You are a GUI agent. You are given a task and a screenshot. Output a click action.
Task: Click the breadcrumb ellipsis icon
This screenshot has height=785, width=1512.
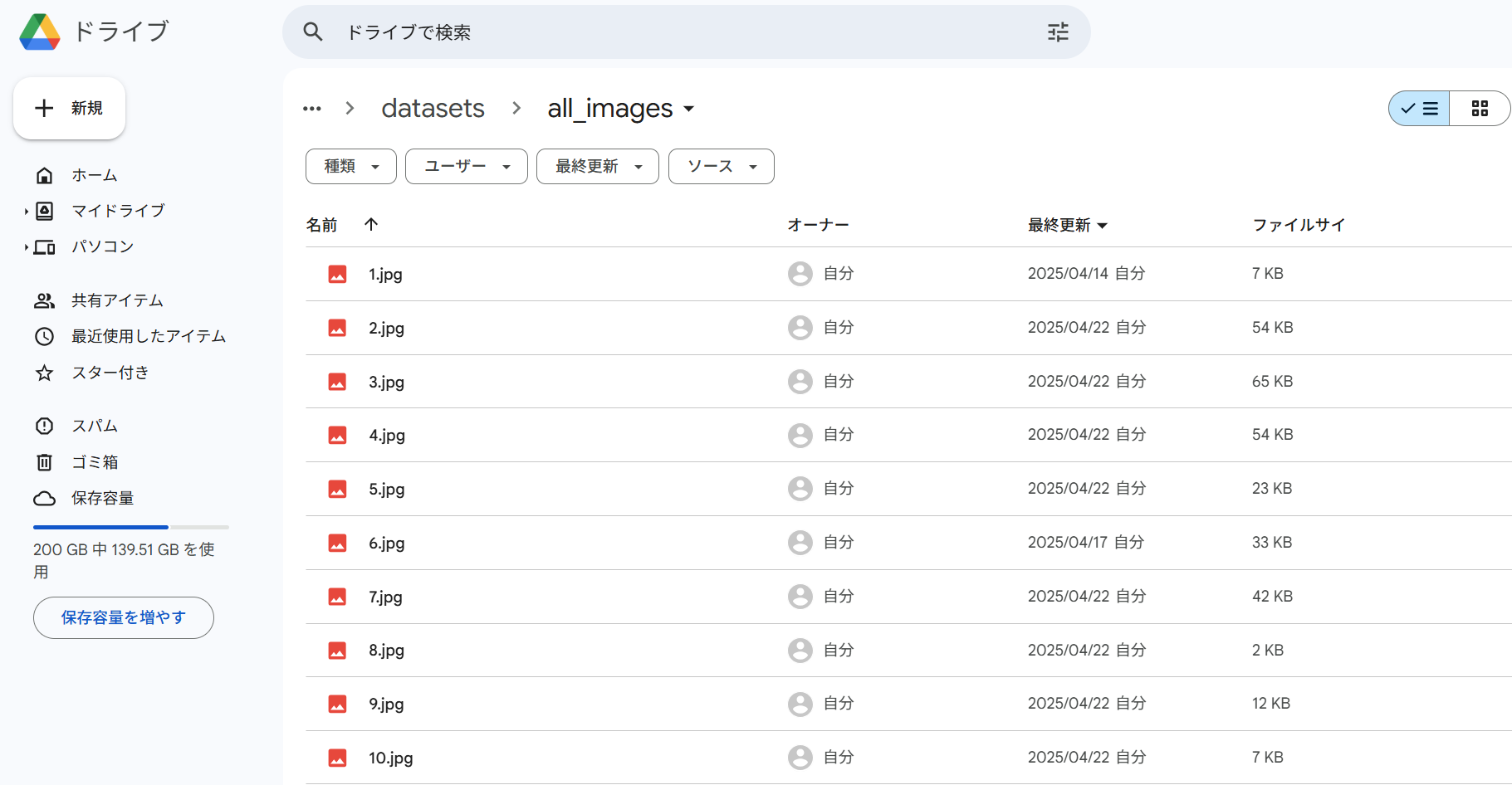coord(312,109)
